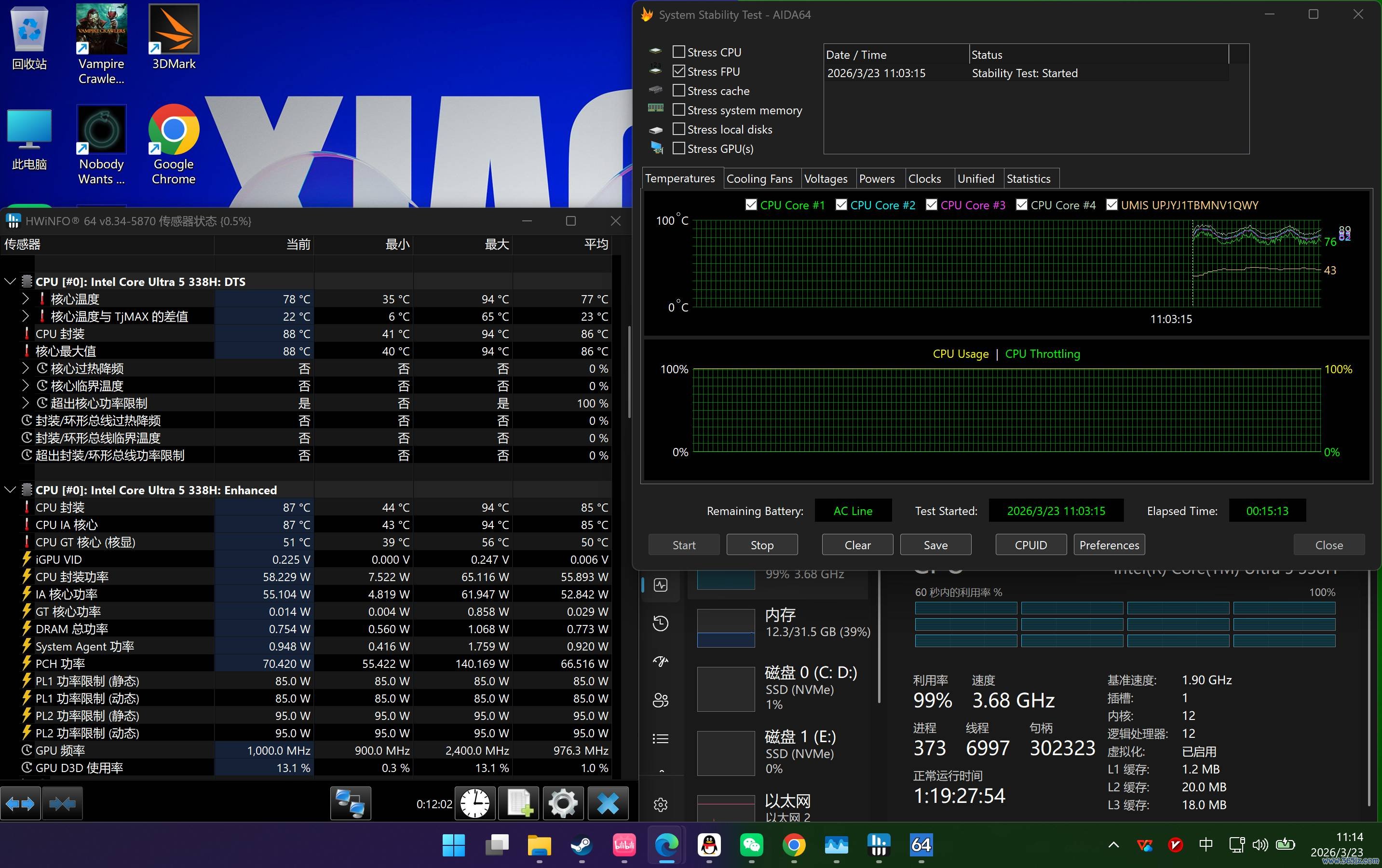
Task: Uncheck Stress FPU checkbox
Action: coord(678,71)
